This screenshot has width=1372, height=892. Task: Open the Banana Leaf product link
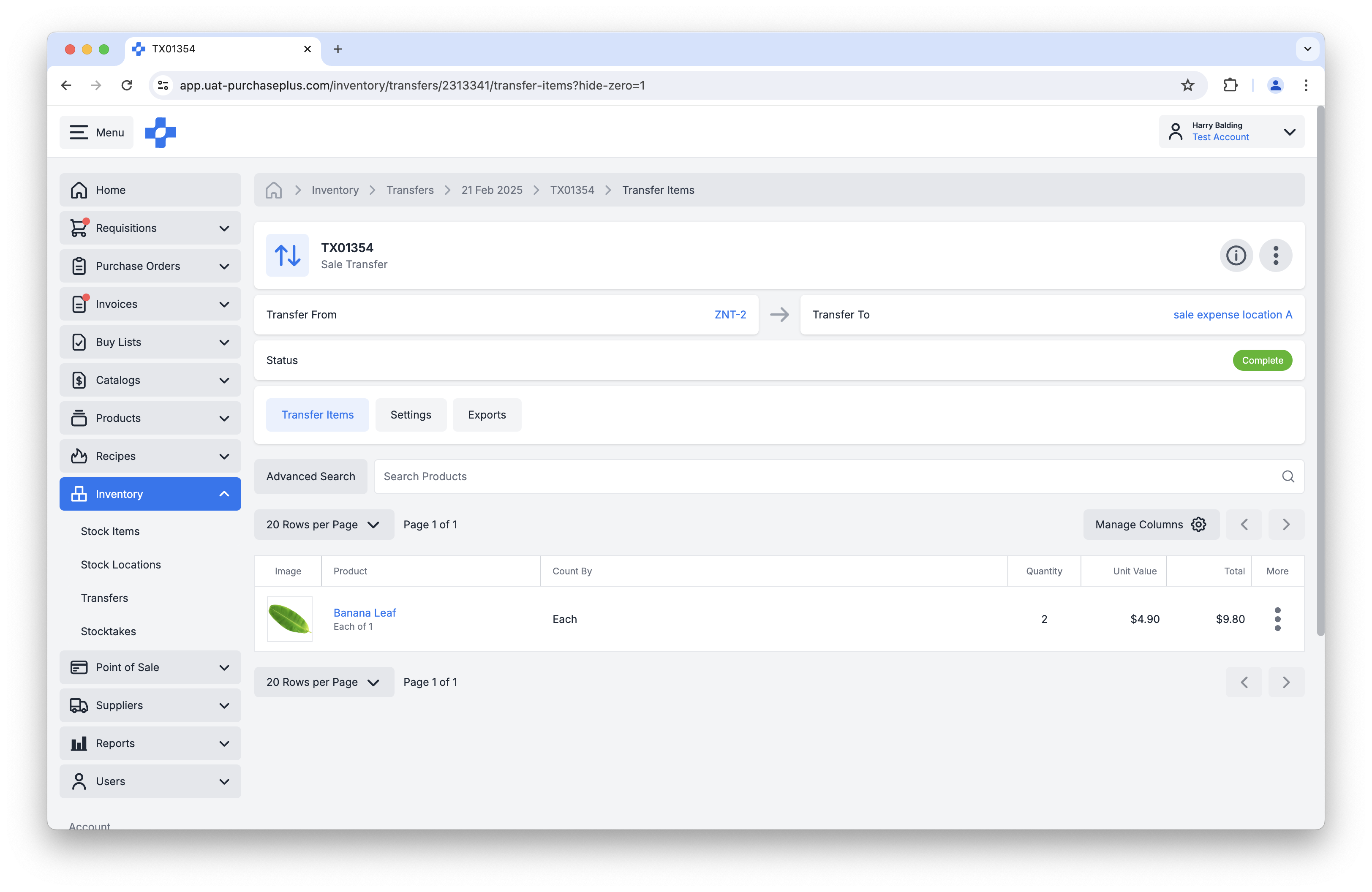click(x=364, y=612)
